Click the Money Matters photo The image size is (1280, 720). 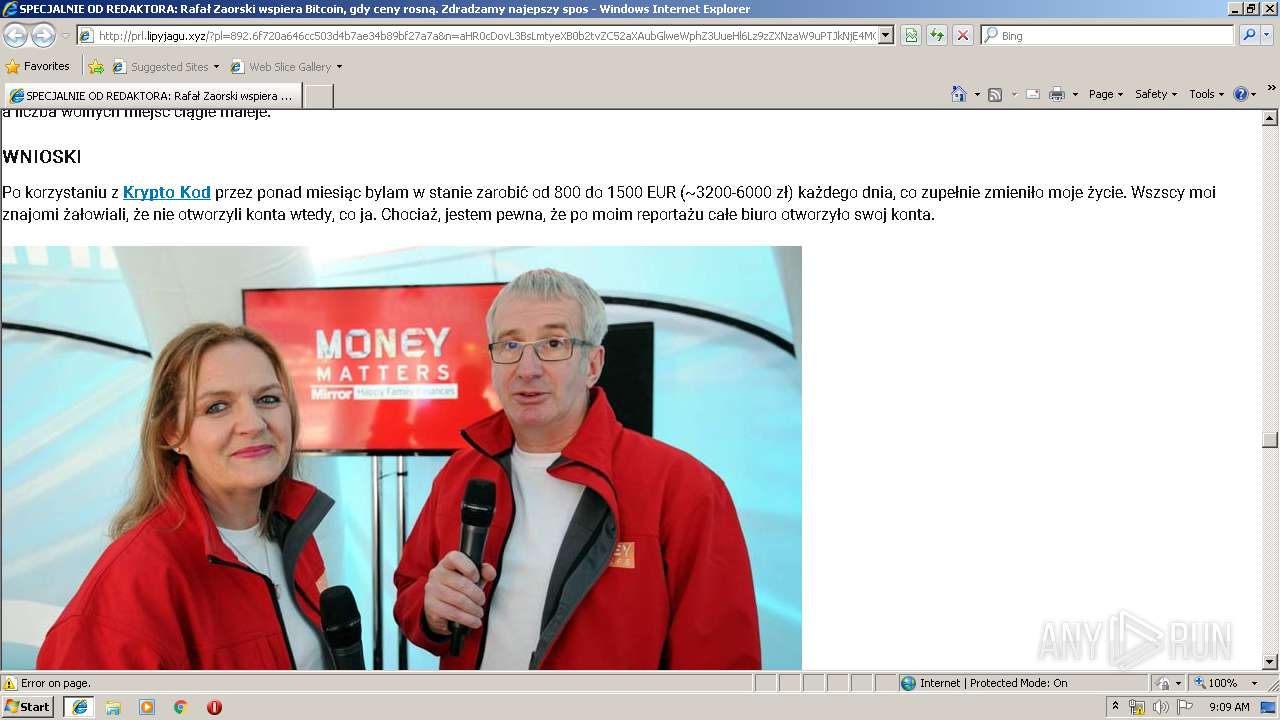click(401, 458)
